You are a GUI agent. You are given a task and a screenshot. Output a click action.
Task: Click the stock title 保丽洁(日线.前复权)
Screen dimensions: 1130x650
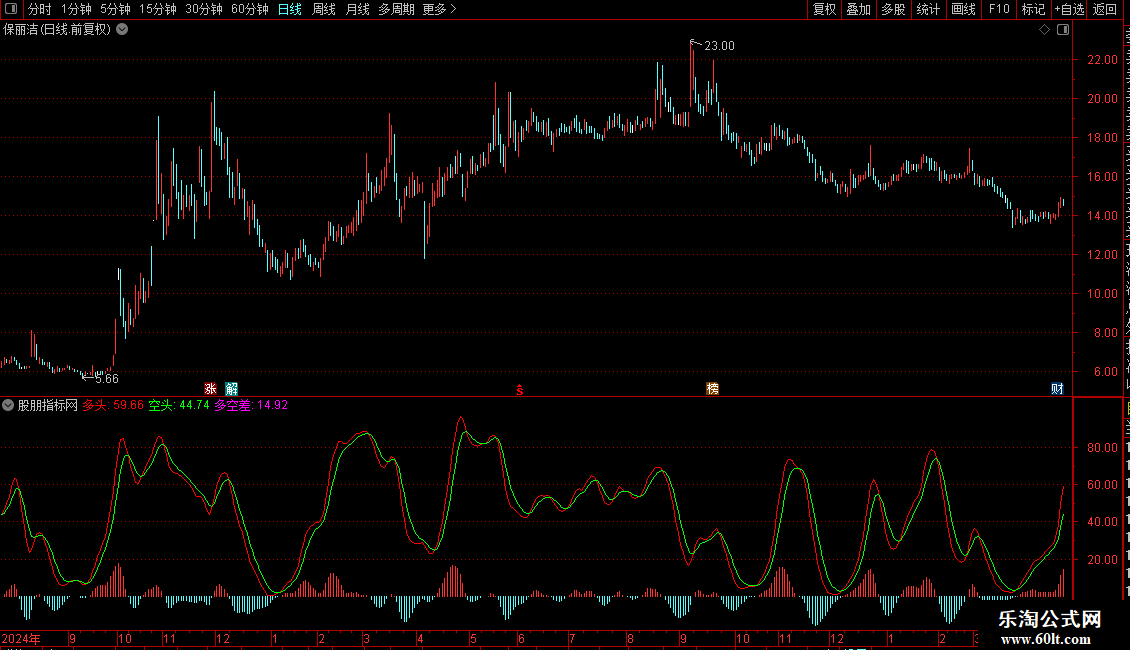tap(57, 30)
